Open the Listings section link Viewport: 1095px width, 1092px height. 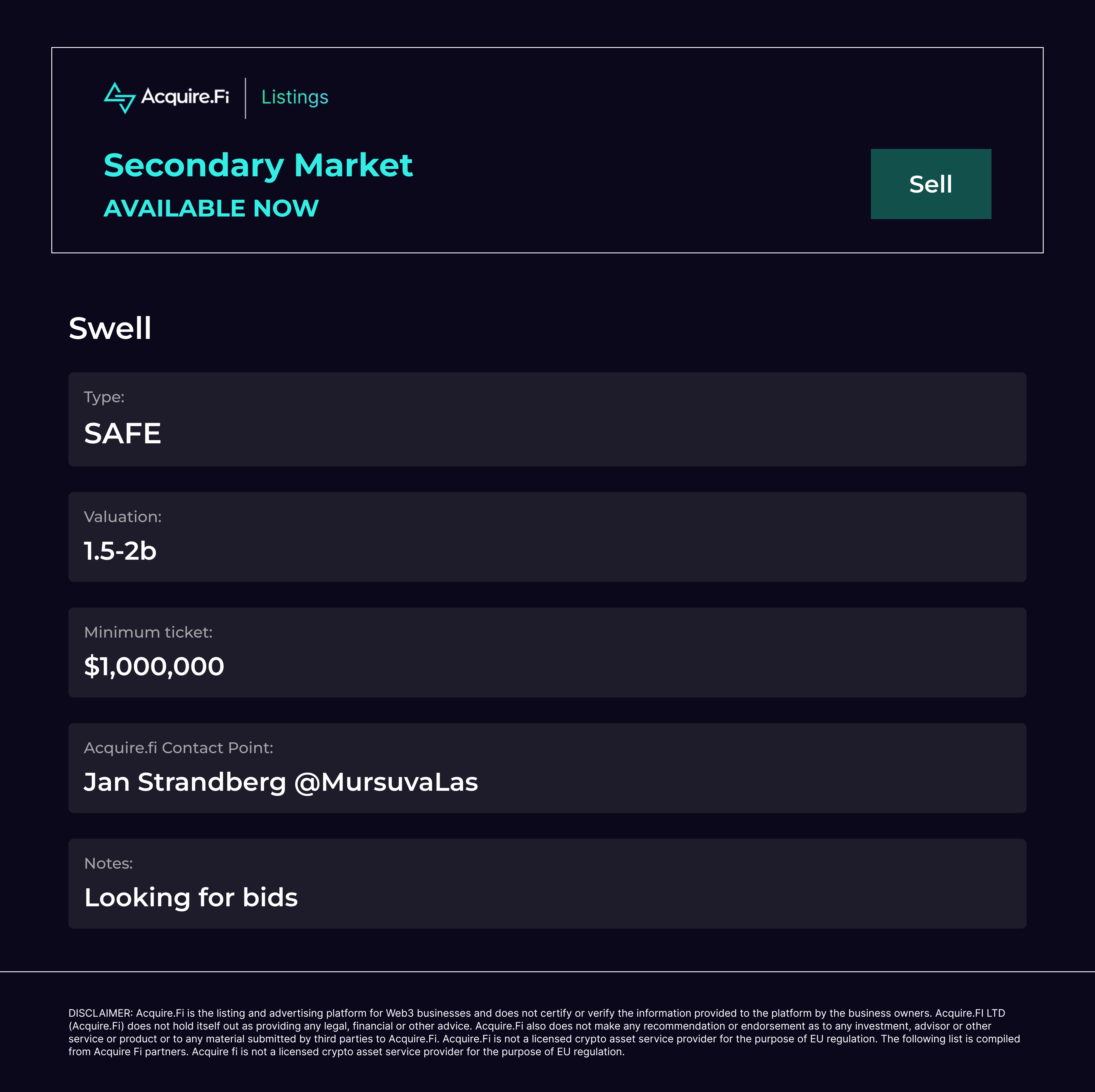click(x=295, y=98)
